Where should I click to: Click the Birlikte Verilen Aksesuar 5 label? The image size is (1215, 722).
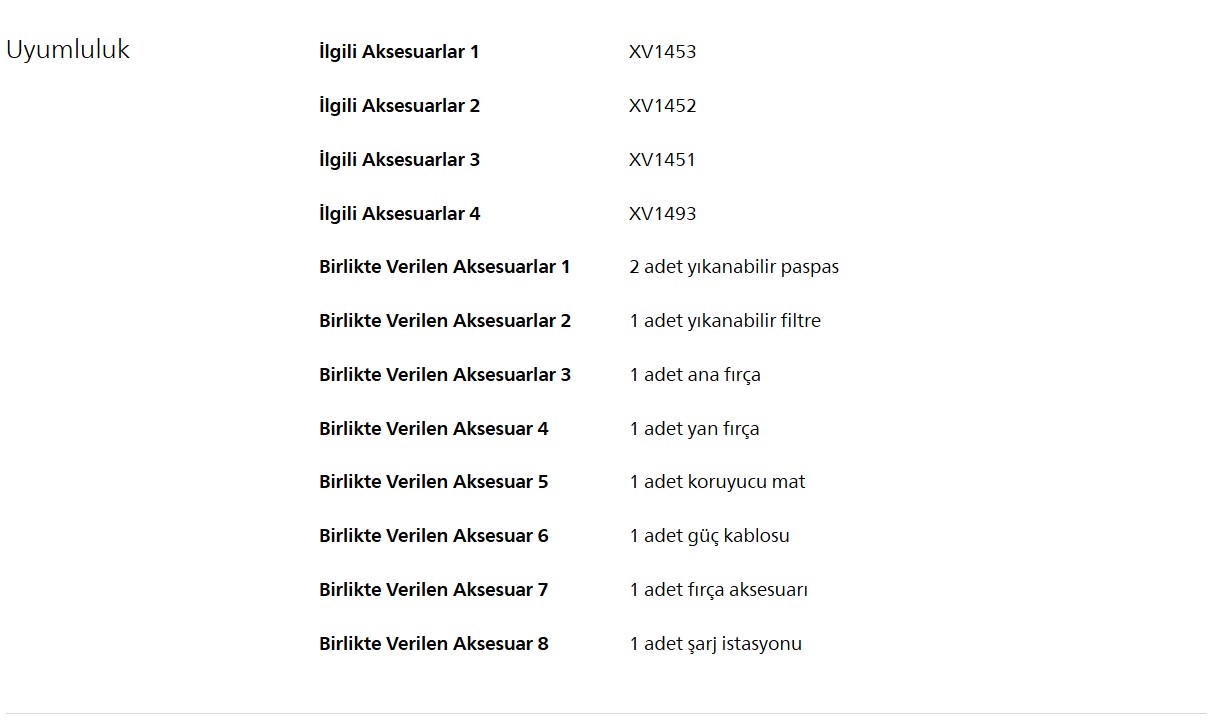(433, 482)
